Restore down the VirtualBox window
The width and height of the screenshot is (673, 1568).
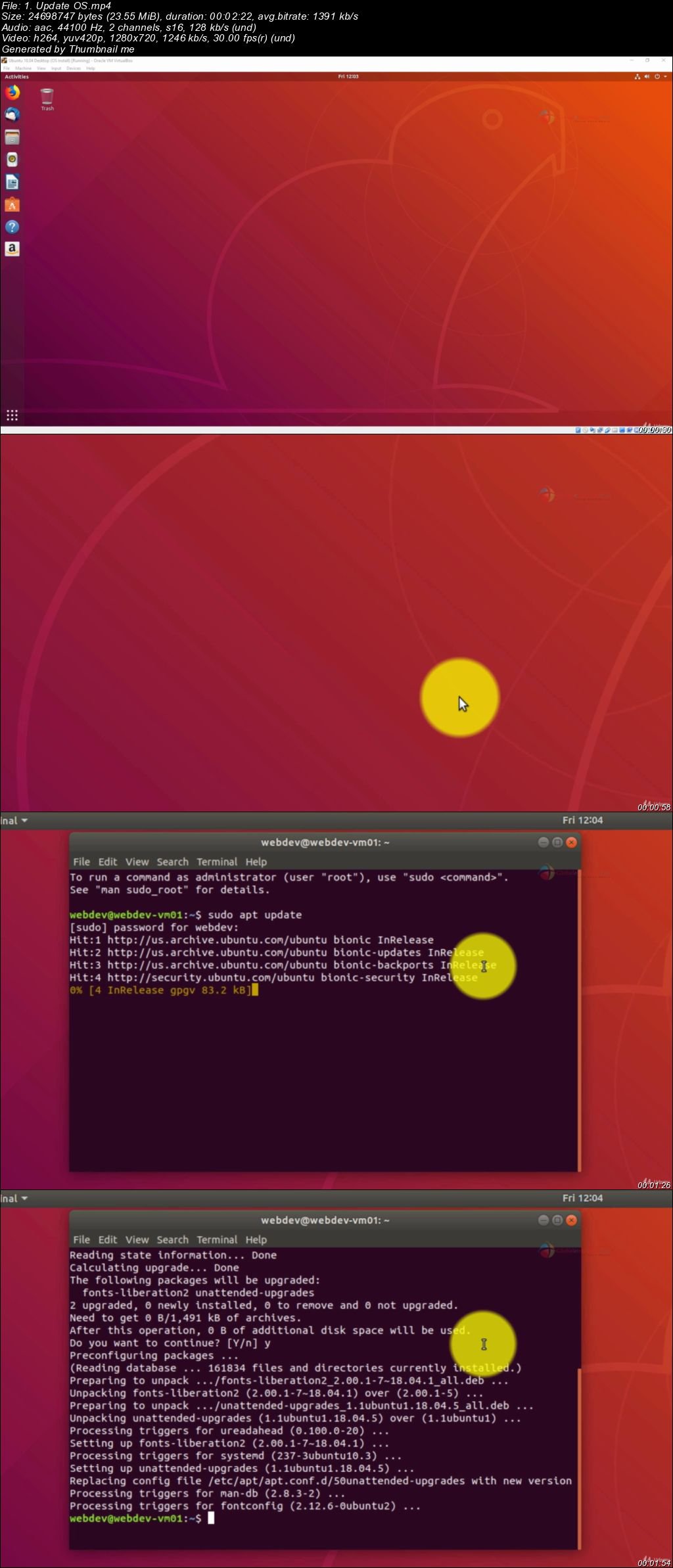tap(647, 60)
